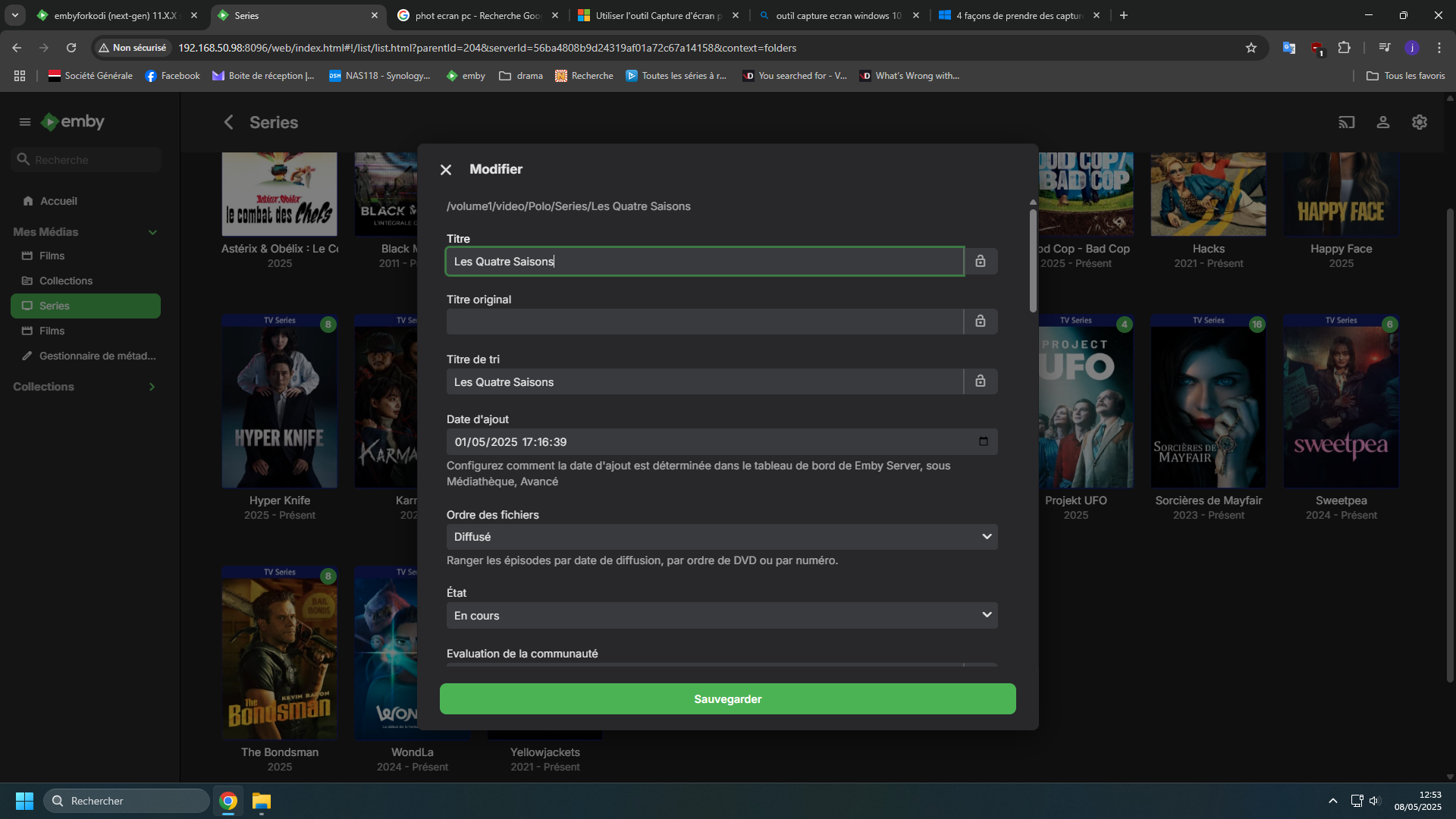The height and width of the screenshot is (819, 1456).
Task: Open the Ordre des fichiers dropdown
Action: 721,537
